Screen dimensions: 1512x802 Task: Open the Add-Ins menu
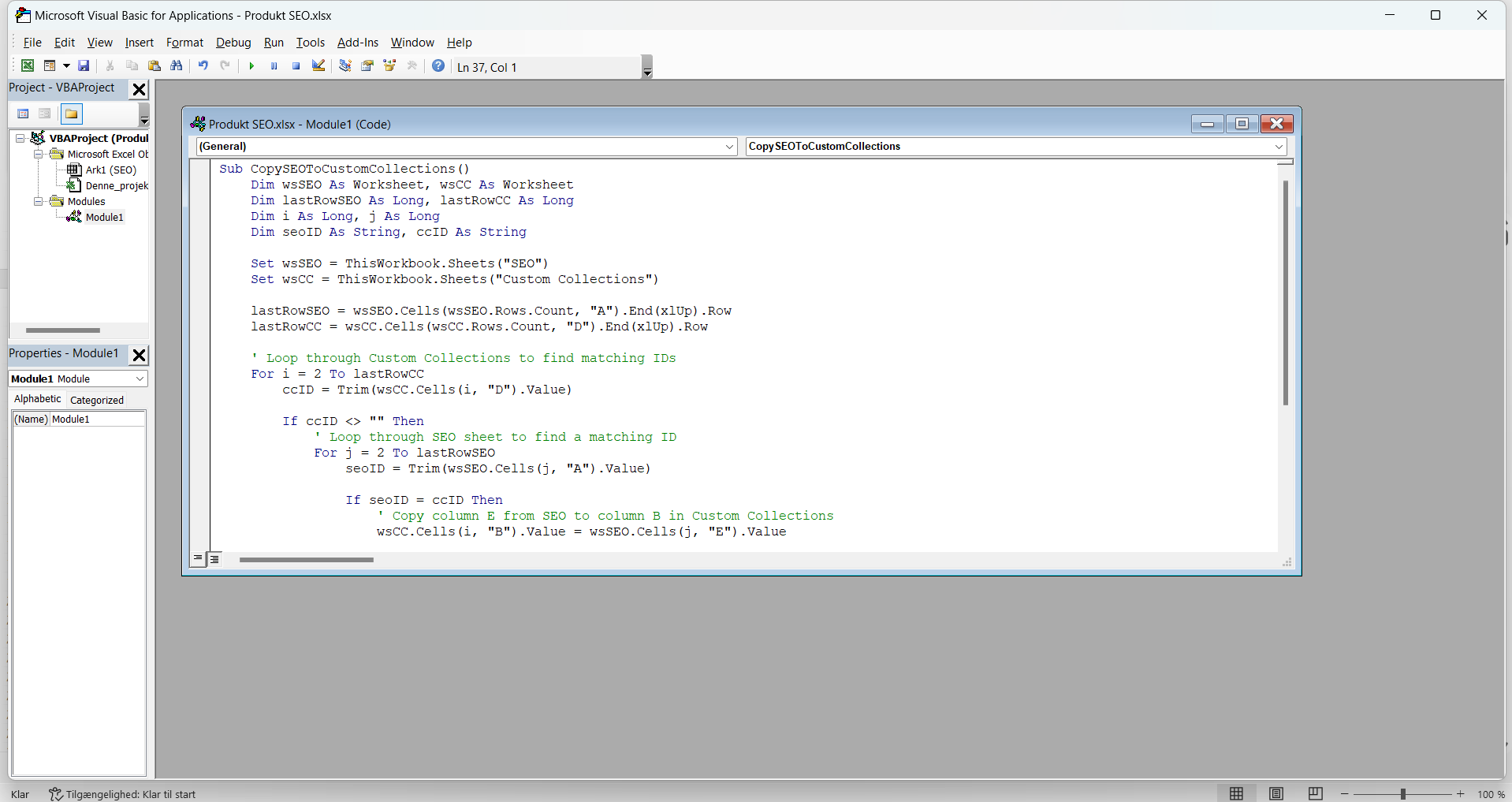pos(358,43)
